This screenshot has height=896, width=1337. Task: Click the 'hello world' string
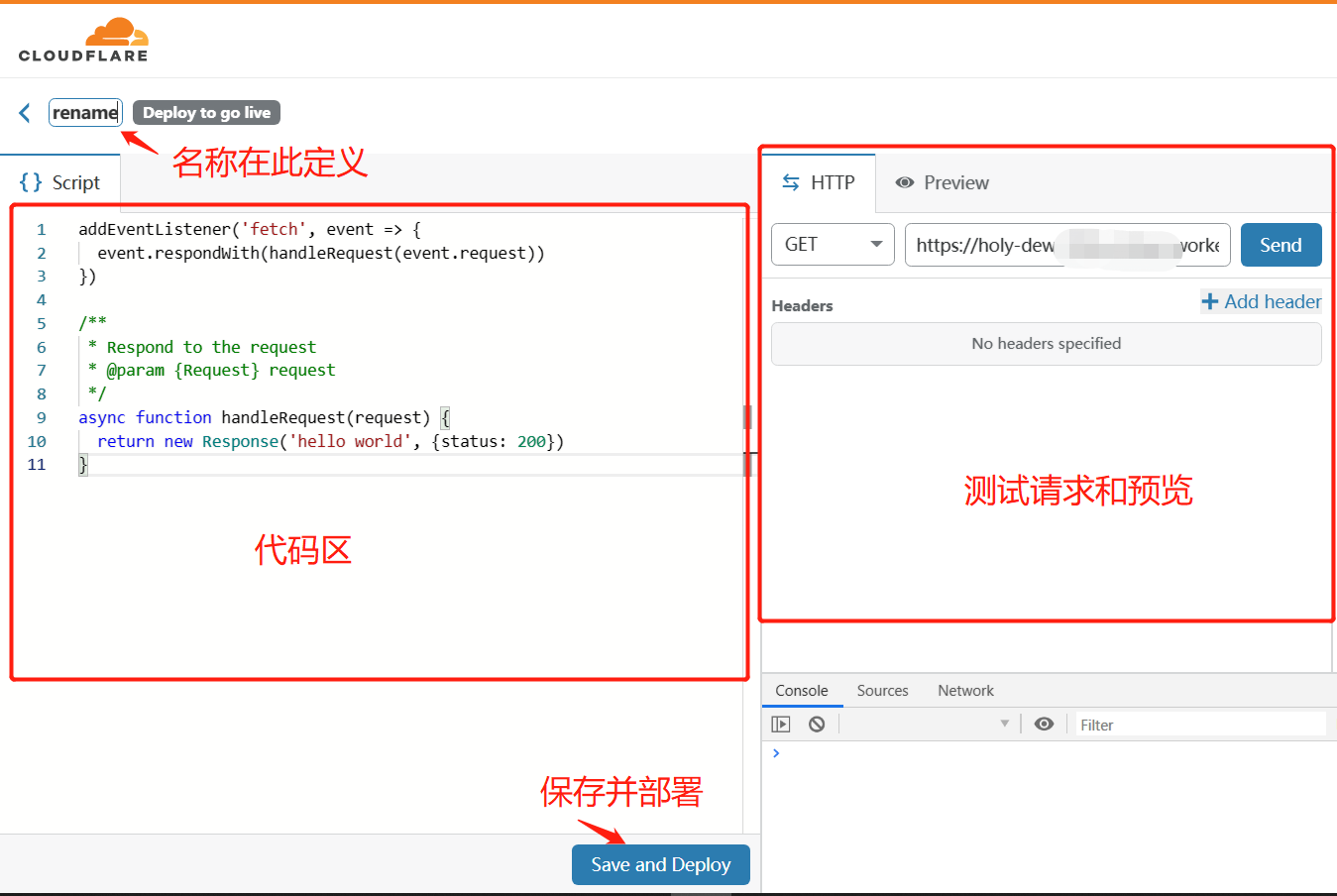(x=350, y=441)
